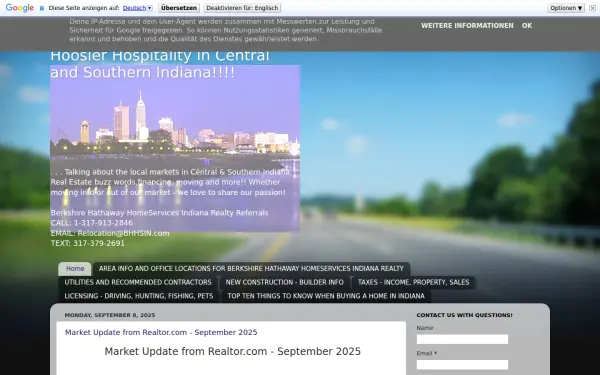Open Area Info and Office Locations tab
This screenshot has width=600, height=375.
click(x=251, y=269)
